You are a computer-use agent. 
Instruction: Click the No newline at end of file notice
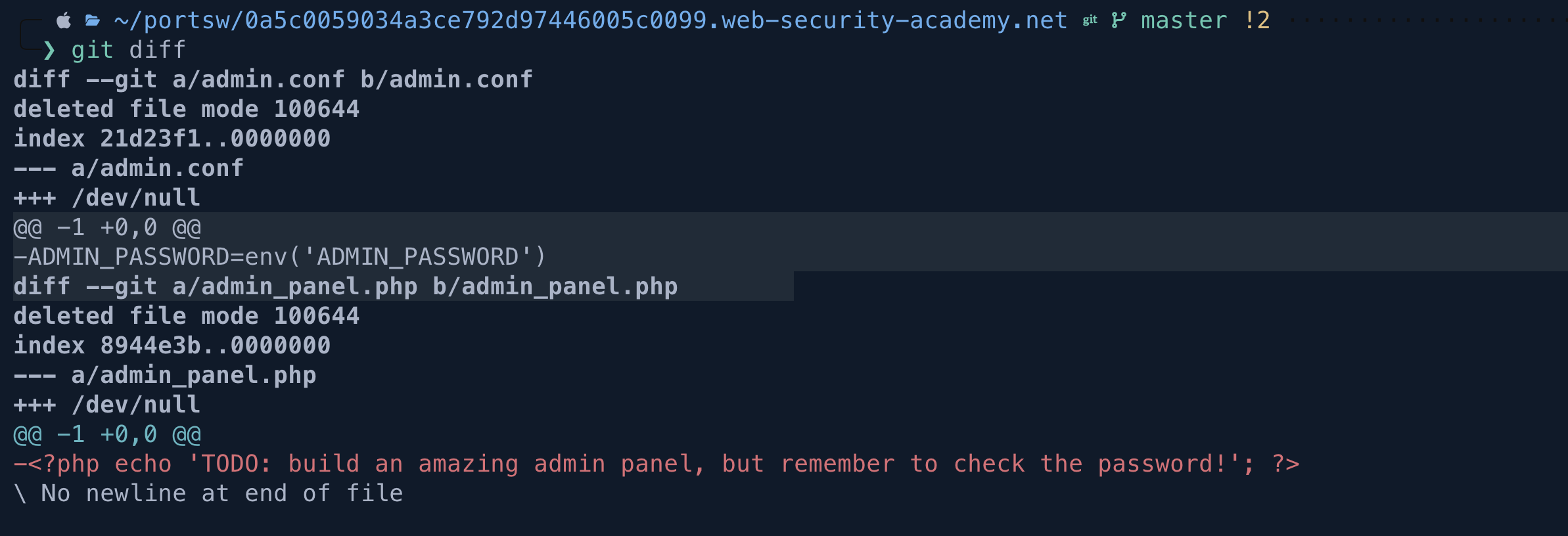pos(208,493)
